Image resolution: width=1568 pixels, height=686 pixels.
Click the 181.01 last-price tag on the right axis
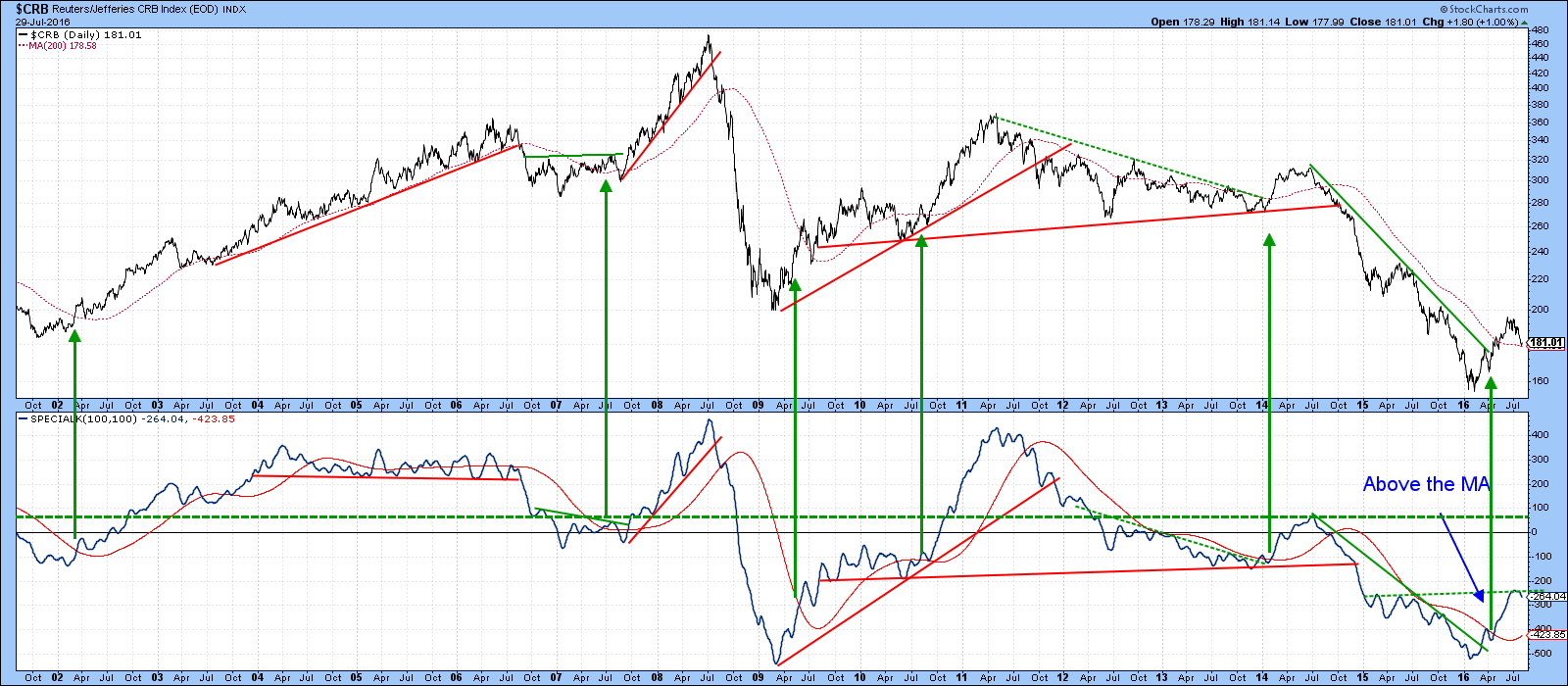click(x=1547, y=343)
